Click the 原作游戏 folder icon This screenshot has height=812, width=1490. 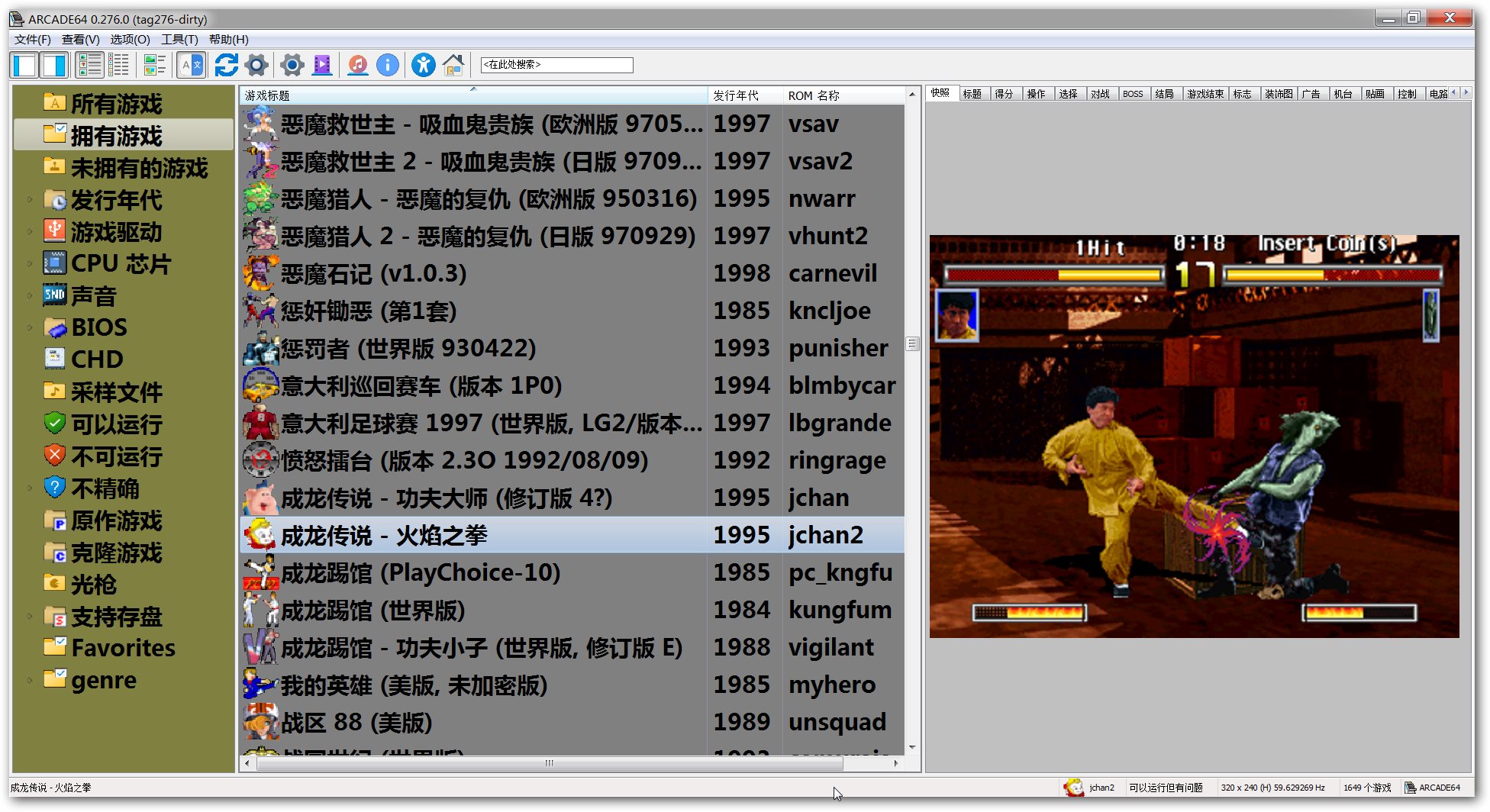(55, 520)
